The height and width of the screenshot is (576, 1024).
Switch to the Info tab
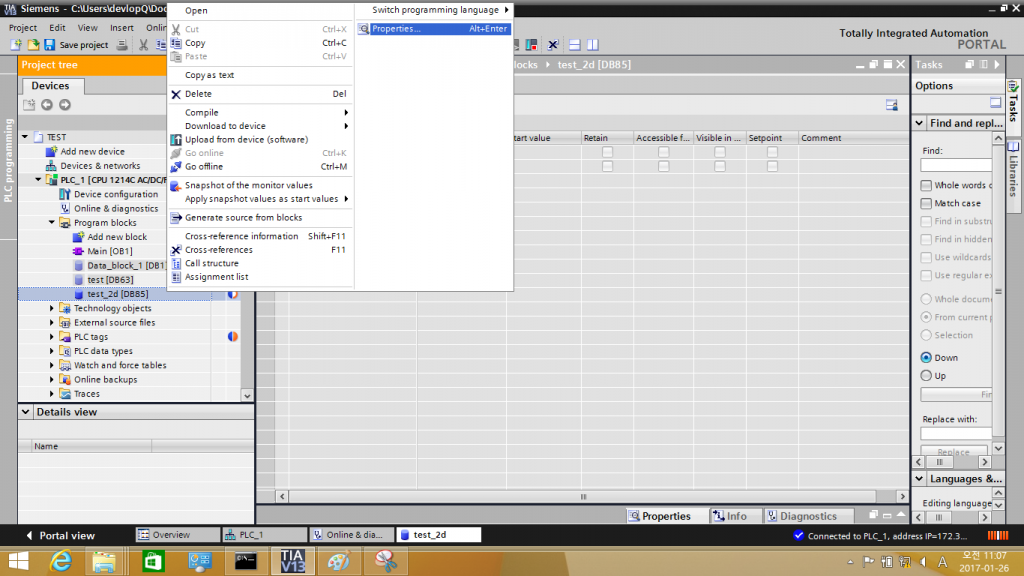(x=737, y=516)
